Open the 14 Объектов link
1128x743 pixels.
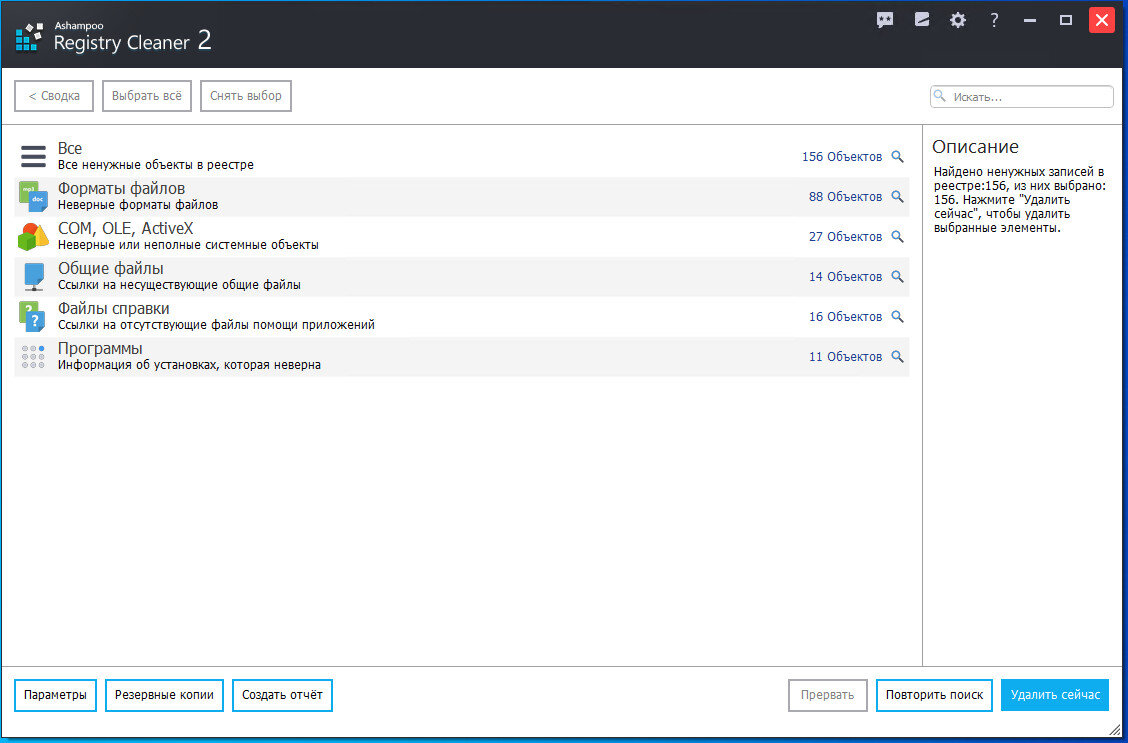[845, 276]
